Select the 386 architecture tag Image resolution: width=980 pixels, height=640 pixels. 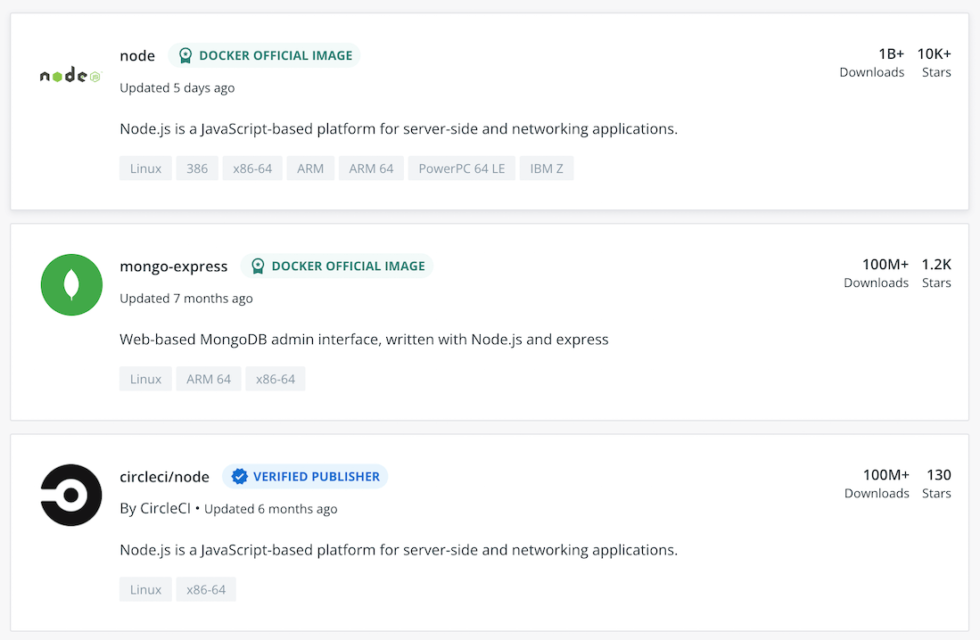coord(197,168)
